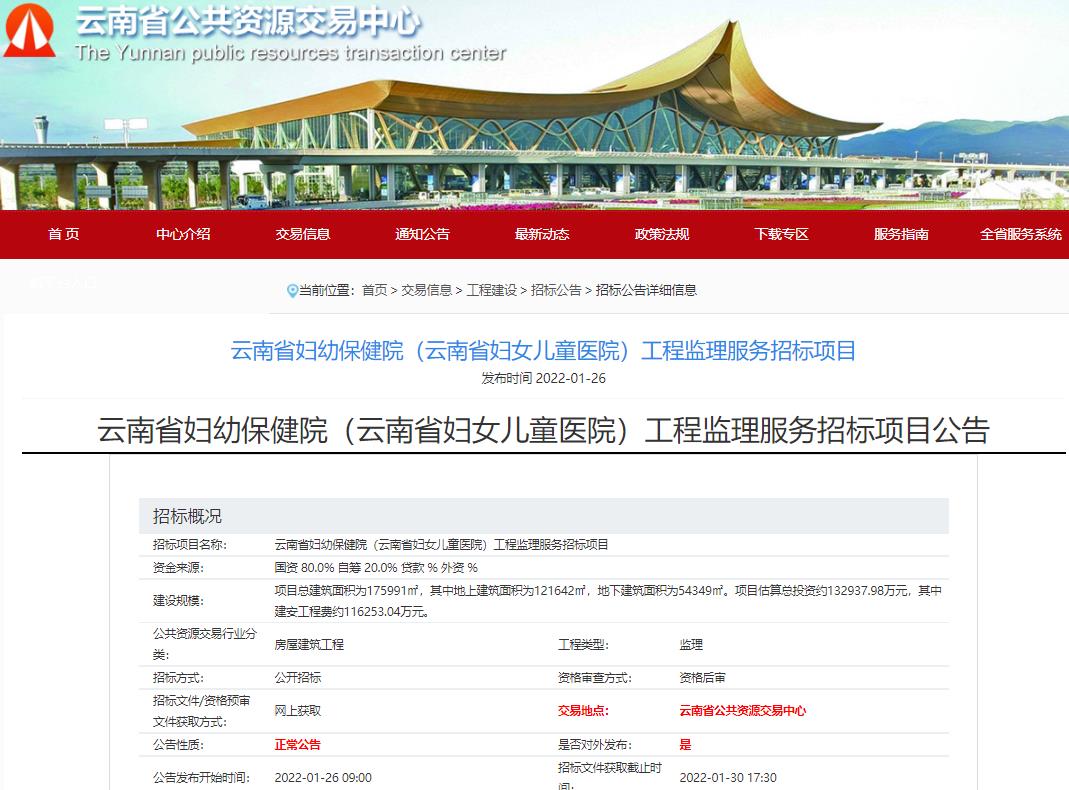Click the red 正常公告 value
Viewport: 1069px width, 790px height.
297,745
